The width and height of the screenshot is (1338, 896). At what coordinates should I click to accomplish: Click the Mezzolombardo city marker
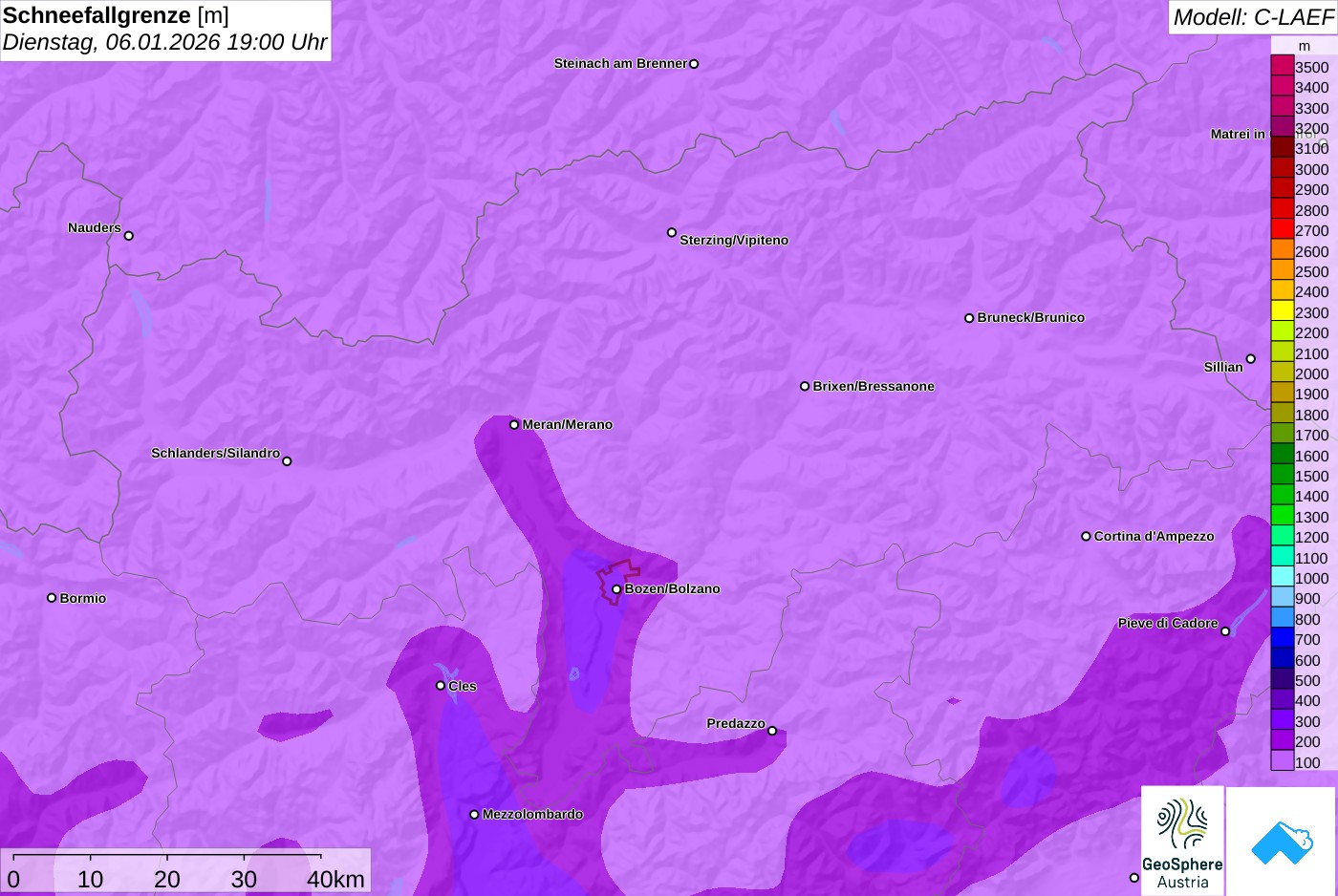click(474, 815)
